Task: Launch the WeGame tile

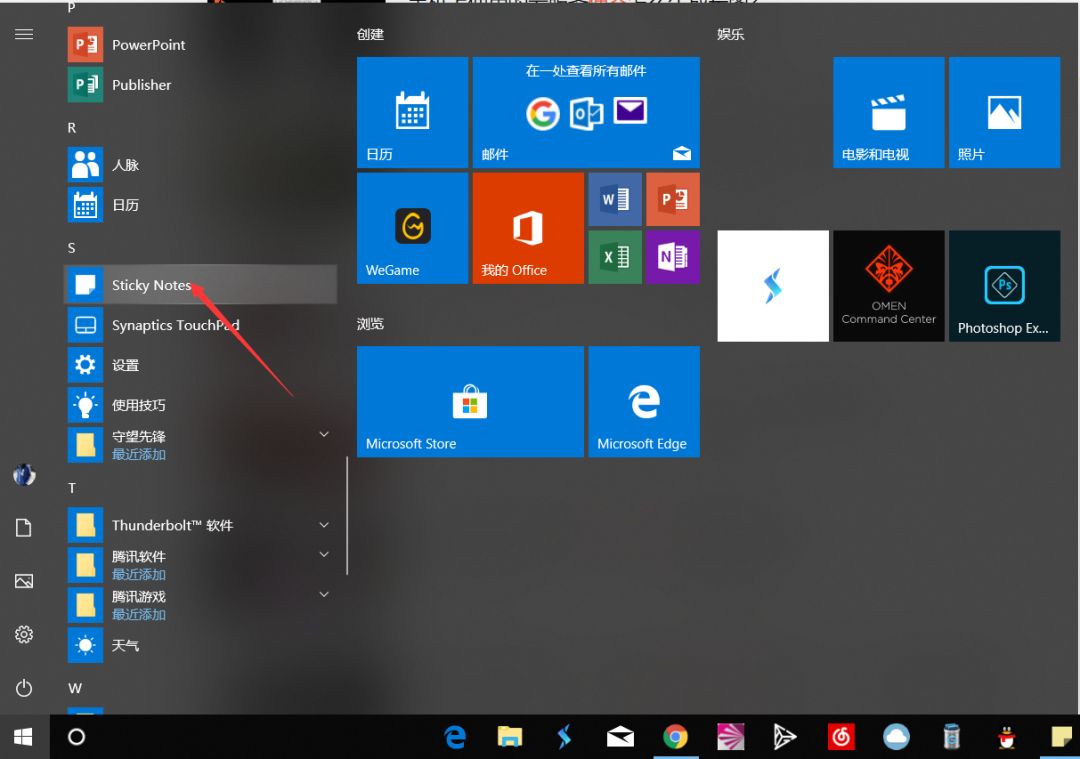Action: tap(413, 228)
